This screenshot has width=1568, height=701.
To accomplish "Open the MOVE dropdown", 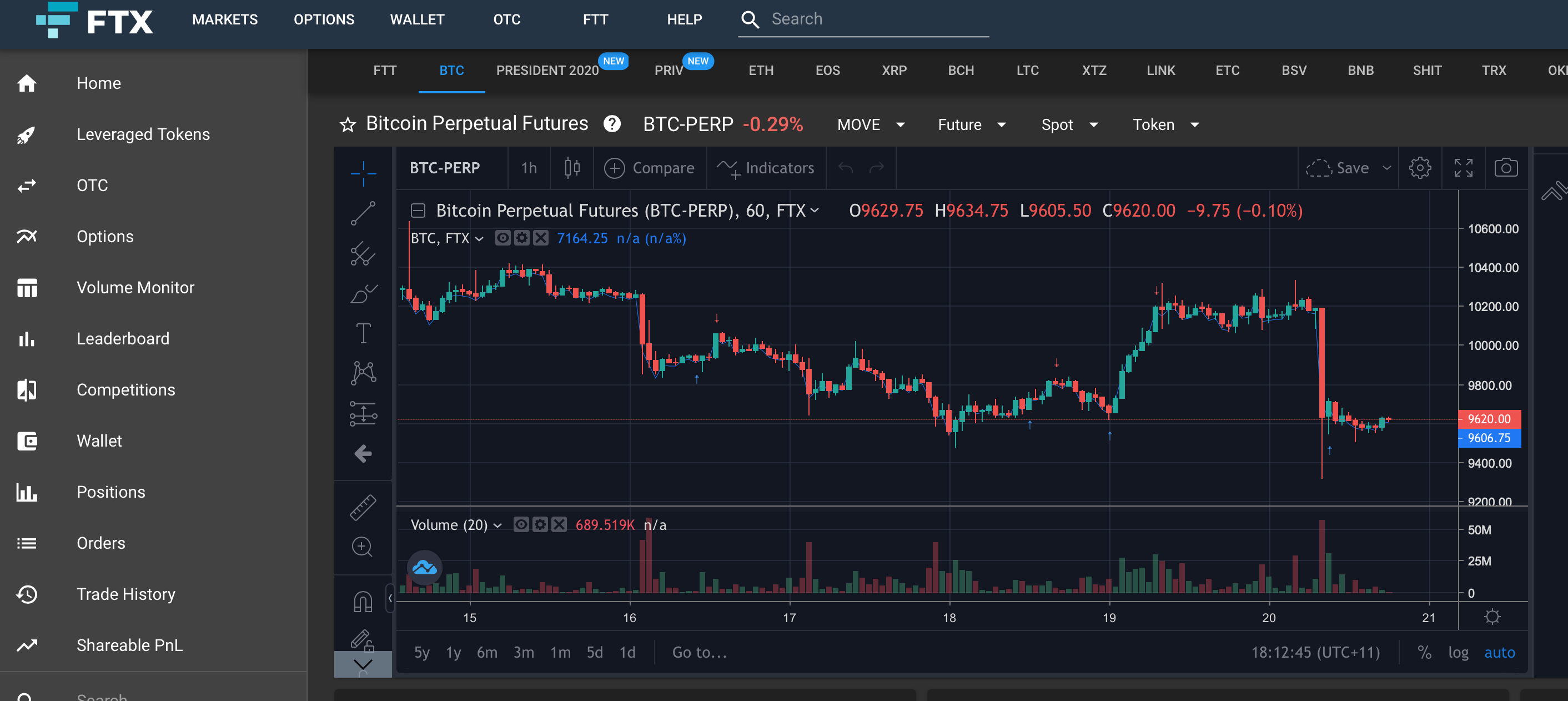I will (x=871, y=125).
